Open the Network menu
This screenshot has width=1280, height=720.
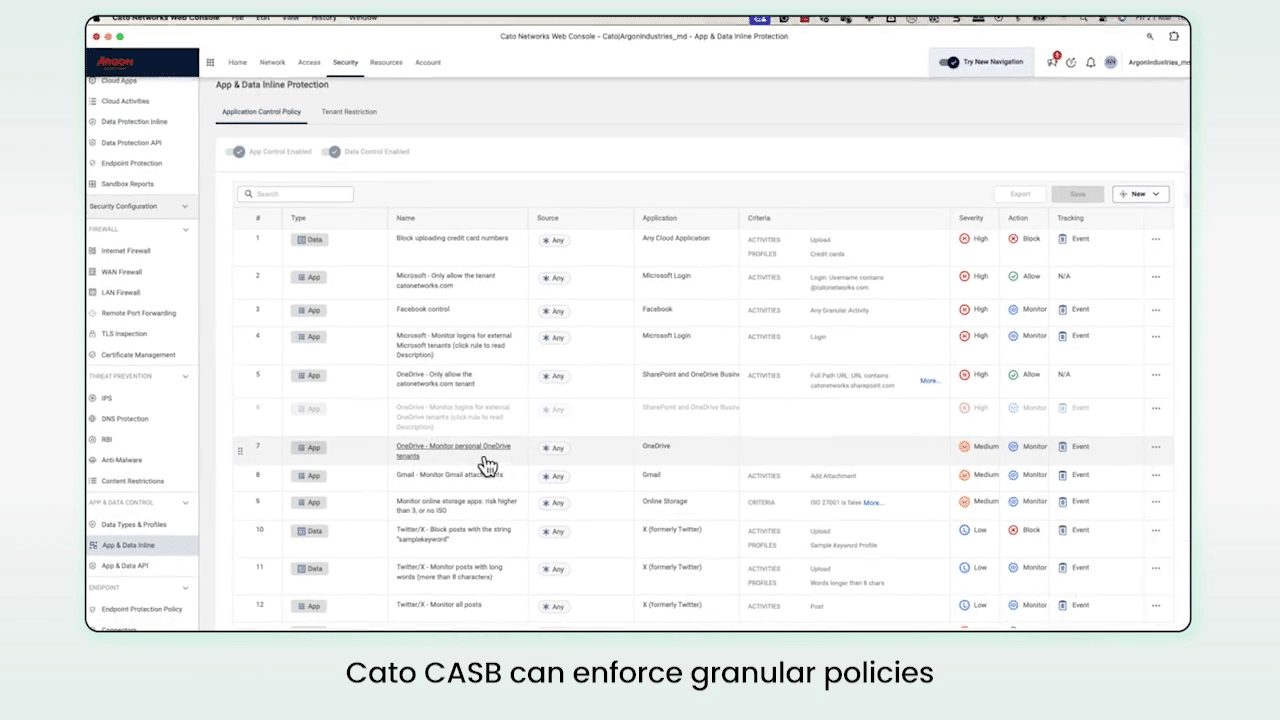(272, 62)
